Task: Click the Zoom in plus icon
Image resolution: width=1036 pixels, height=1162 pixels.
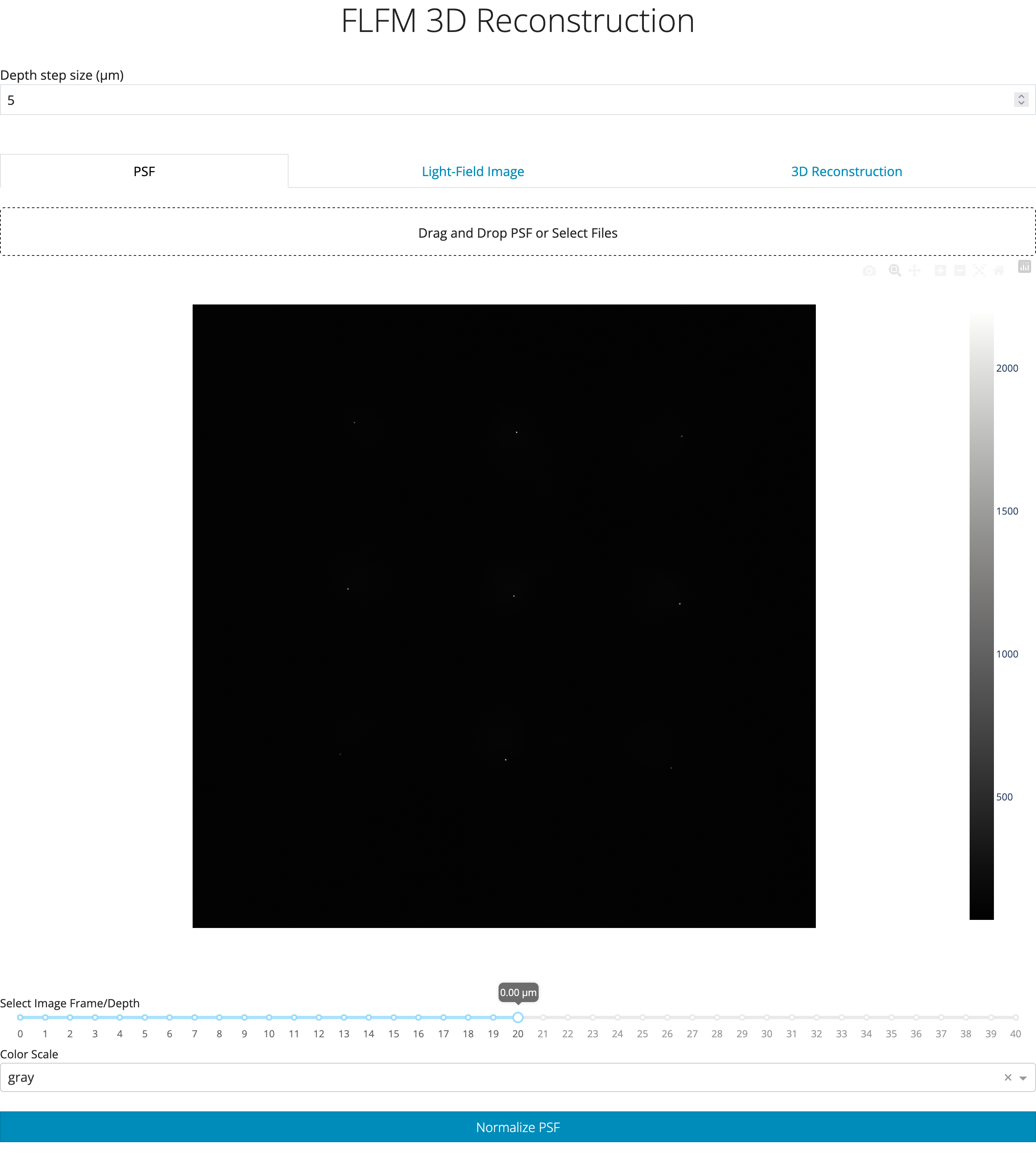Action: 940,270
